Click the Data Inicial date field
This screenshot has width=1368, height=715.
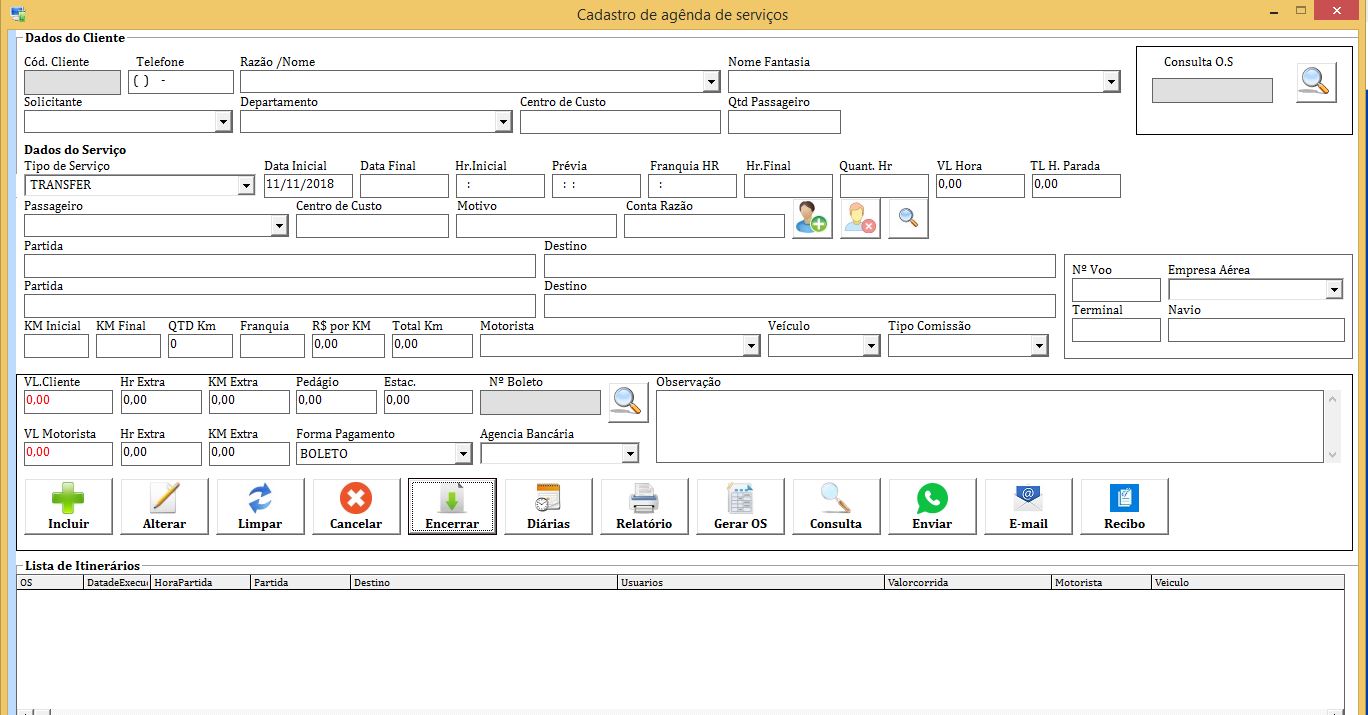pos(308,185)
